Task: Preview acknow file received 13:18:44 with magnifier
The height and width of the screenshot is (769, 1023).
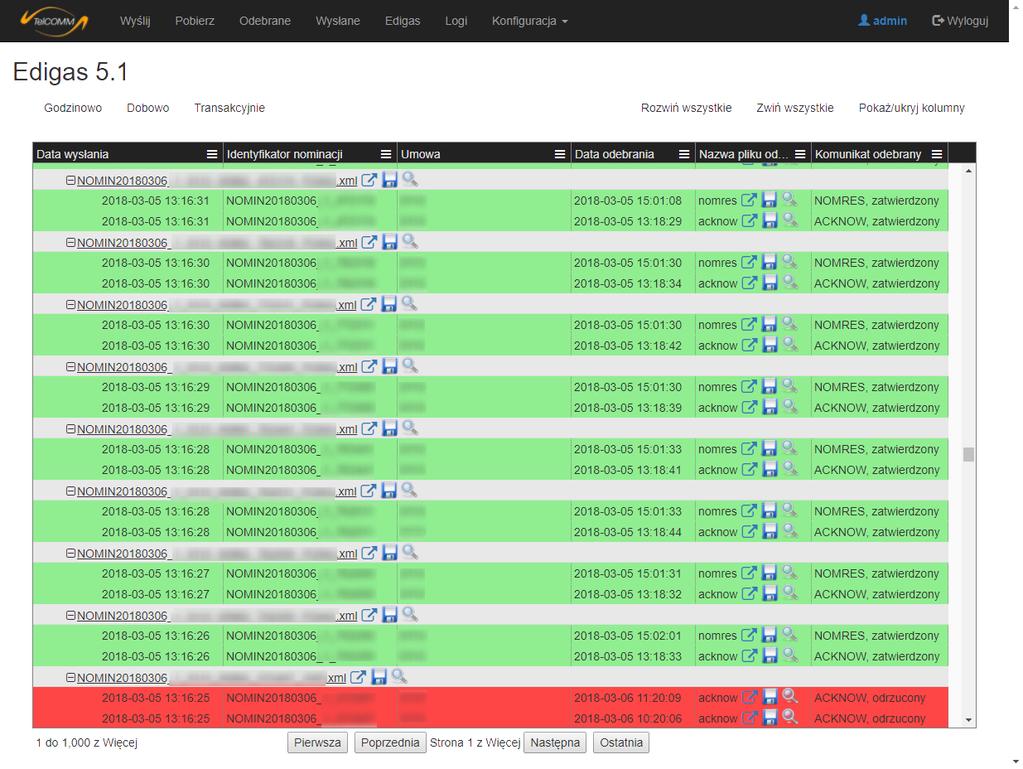Action: 789,530
